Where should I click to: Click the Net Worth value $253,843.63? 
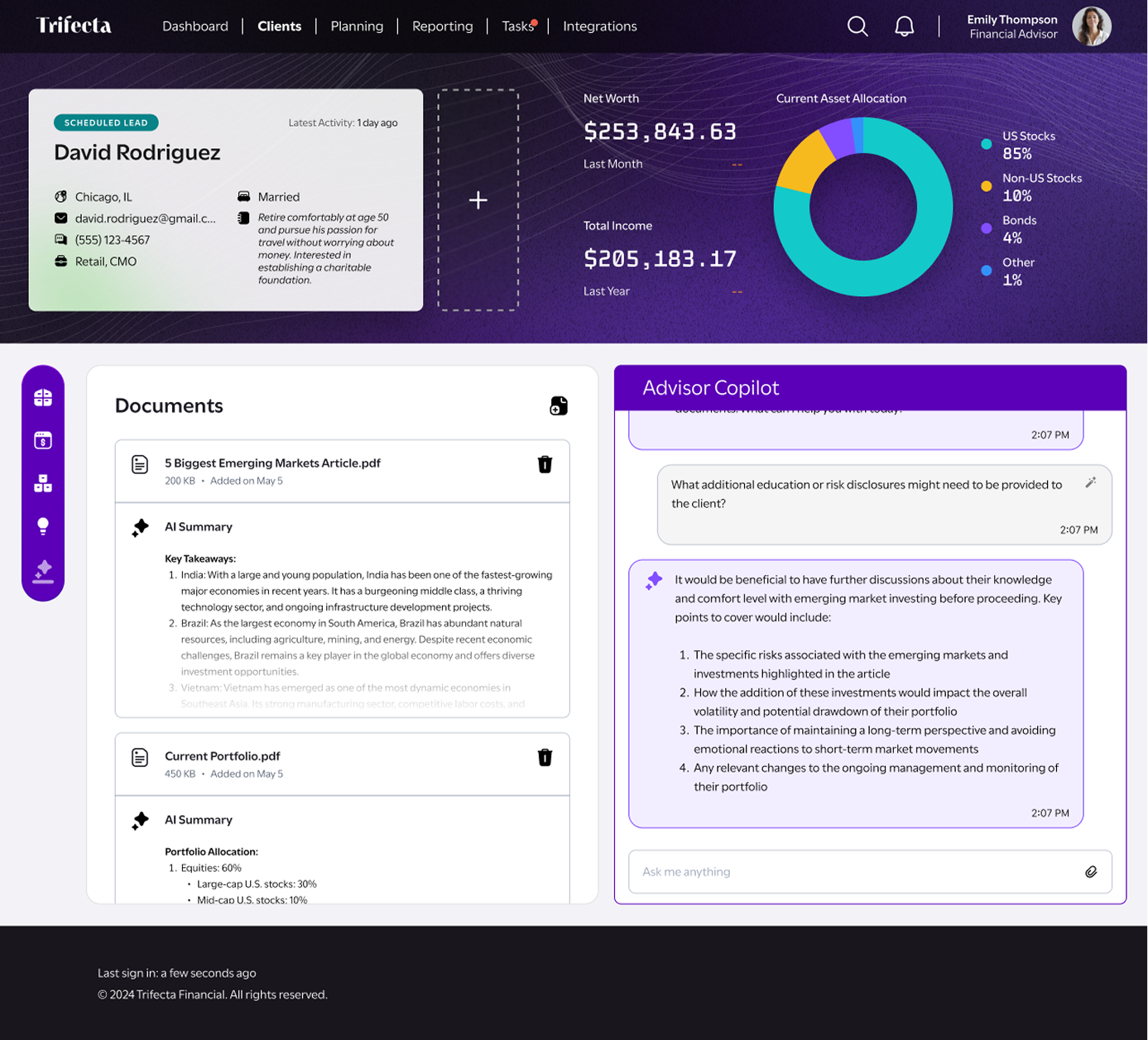(660, 132)
